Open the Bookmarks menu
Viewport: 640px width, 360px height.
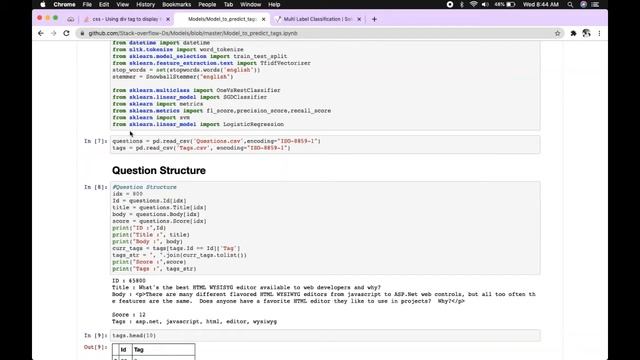(x=176, y=4)
